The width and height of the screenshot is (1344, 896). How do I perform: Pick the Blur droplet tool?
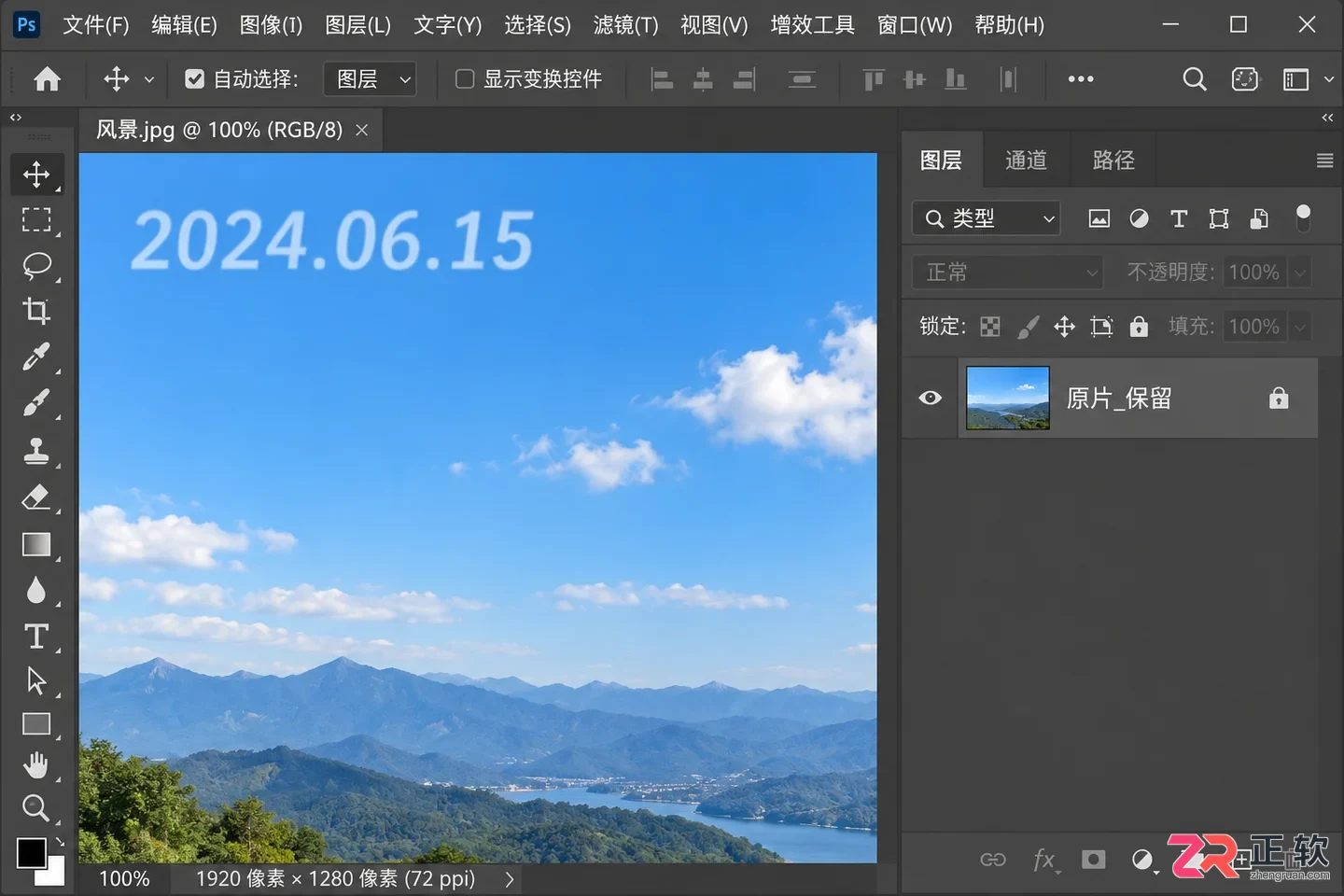tap(36, 591)
